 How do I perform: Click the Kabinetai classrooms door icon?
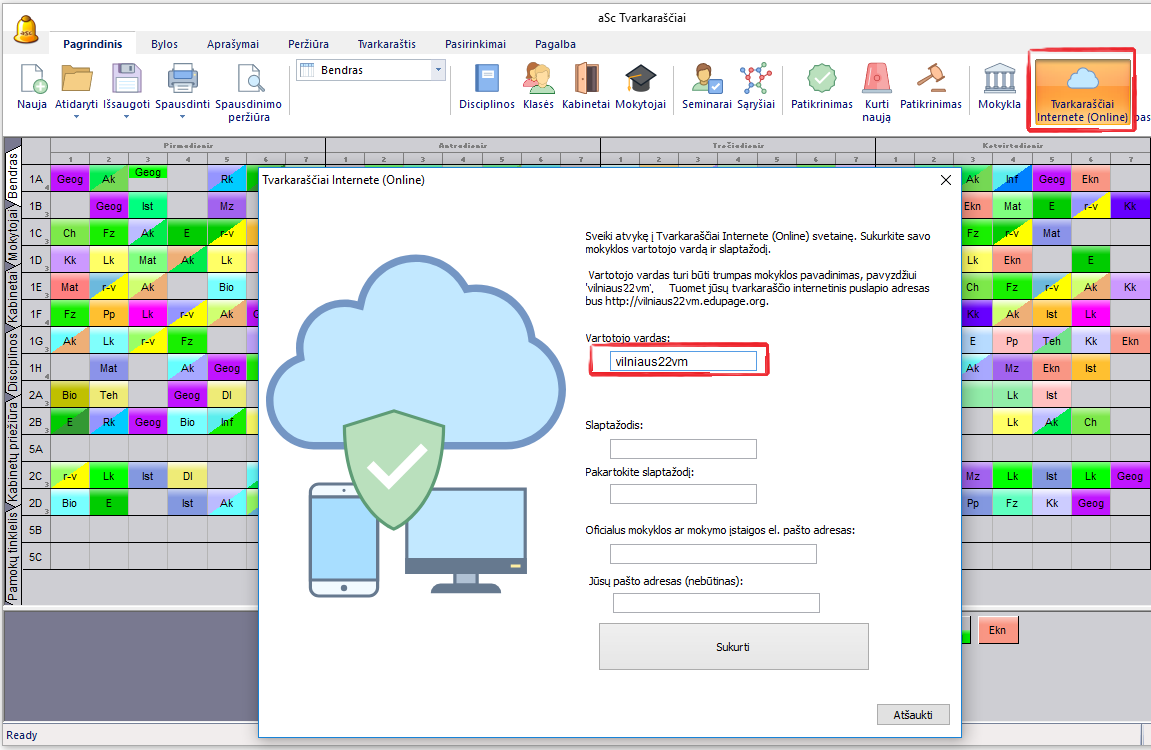pos(585,80)
